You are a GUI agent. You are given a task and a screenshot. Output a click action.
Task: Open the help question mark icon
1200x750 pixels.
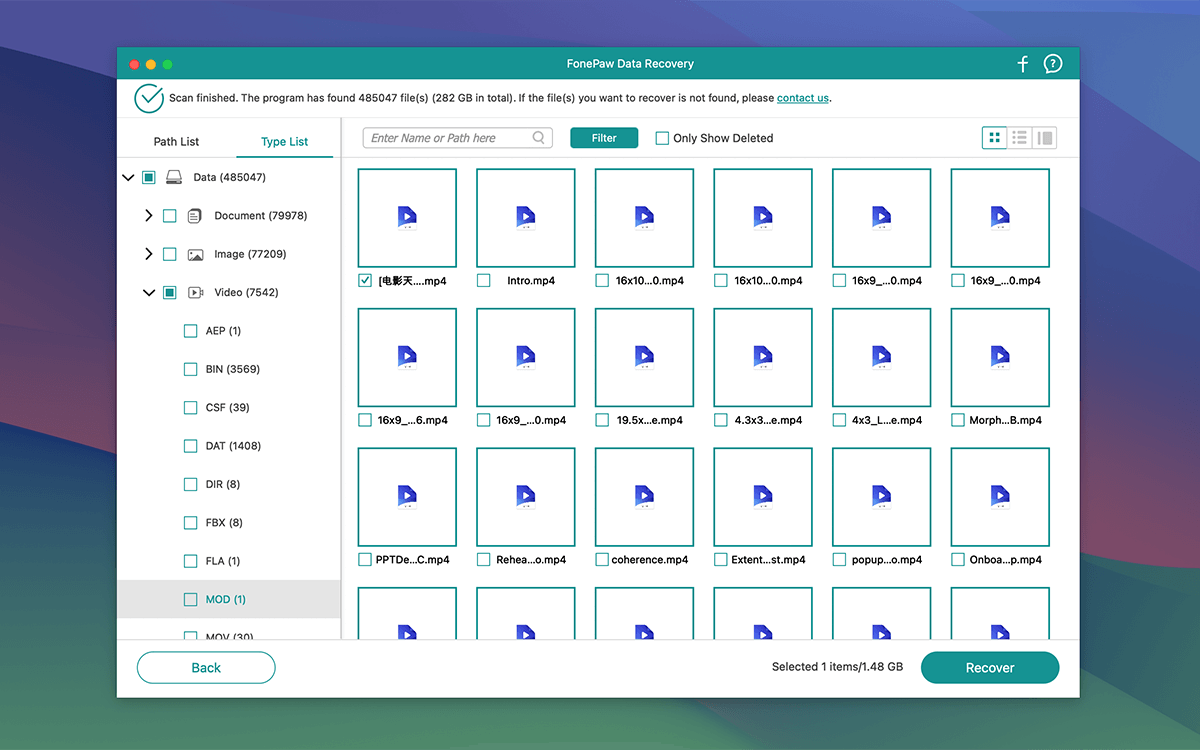click(x=1053, y=64)
